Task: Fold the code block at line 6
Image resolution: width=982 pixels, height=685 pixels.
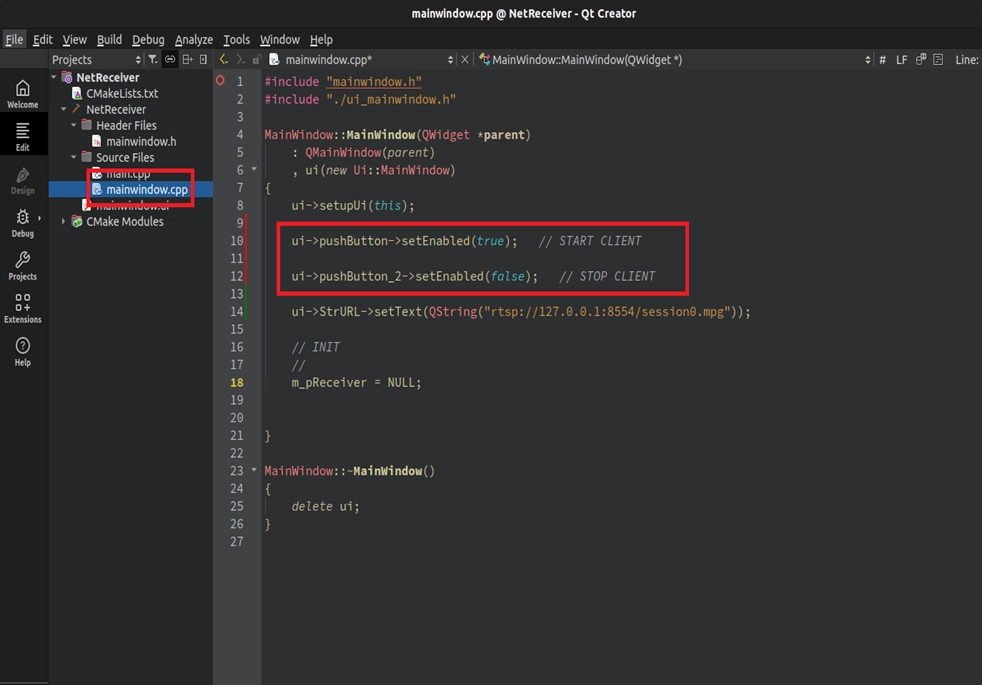Action: (254, 169)
